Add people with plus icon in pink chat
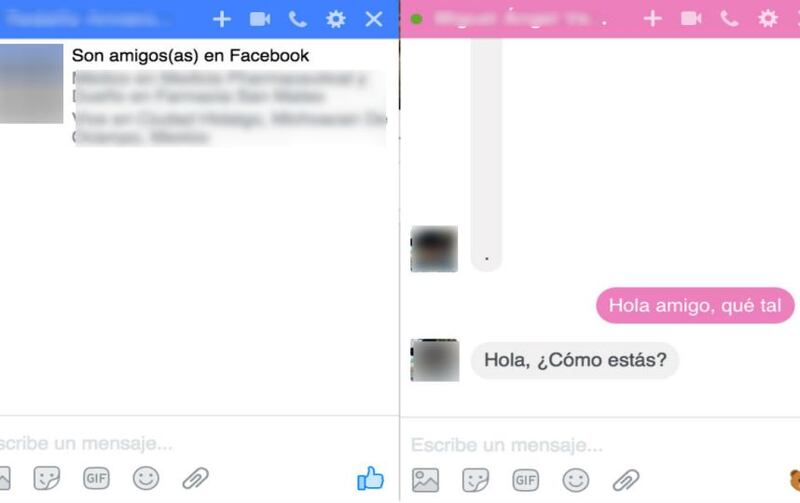The image size is (800, 503). pyautogui.click(x=653, y=19)
